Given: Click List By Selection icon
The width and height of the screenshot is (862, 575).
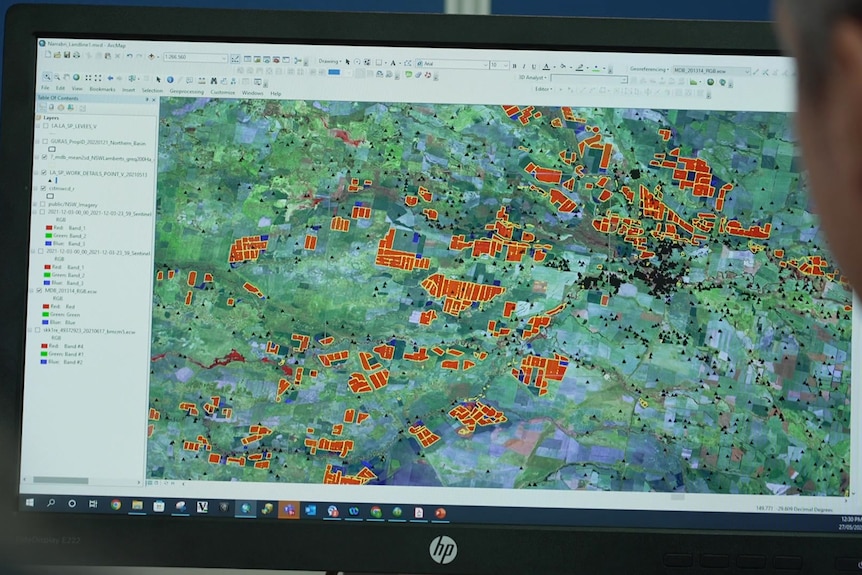Looking at the screenshot, I should pos(70,107).
